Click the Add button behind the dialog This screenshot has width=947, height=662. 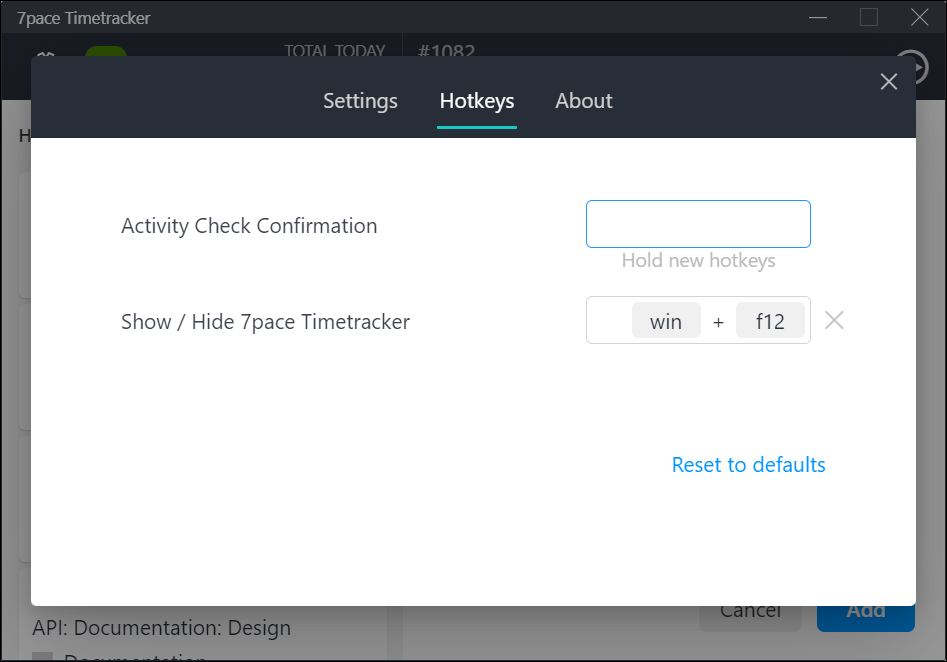coord(865,617)
